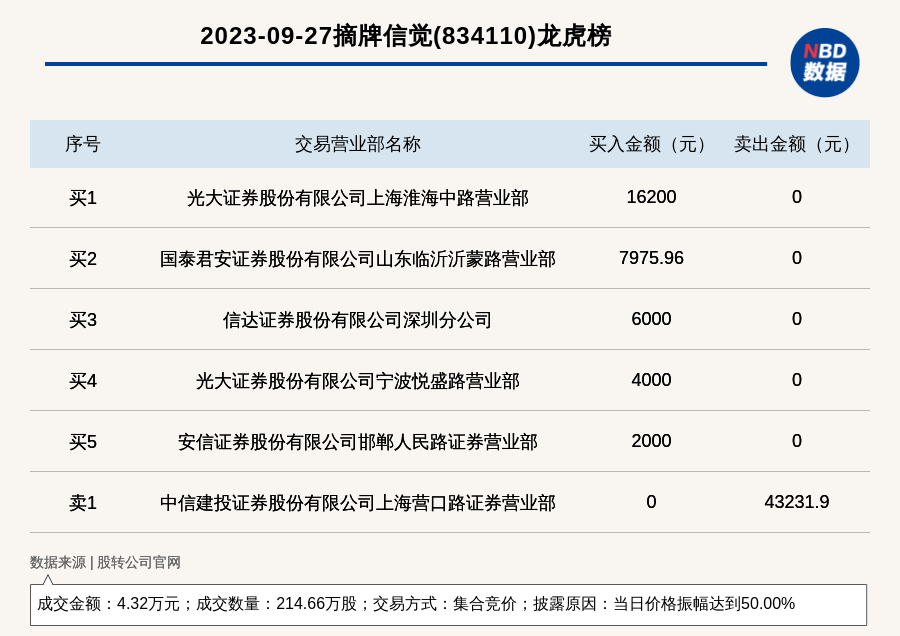Click the 买2 row label
900x636 pixels.
(83, 259)
